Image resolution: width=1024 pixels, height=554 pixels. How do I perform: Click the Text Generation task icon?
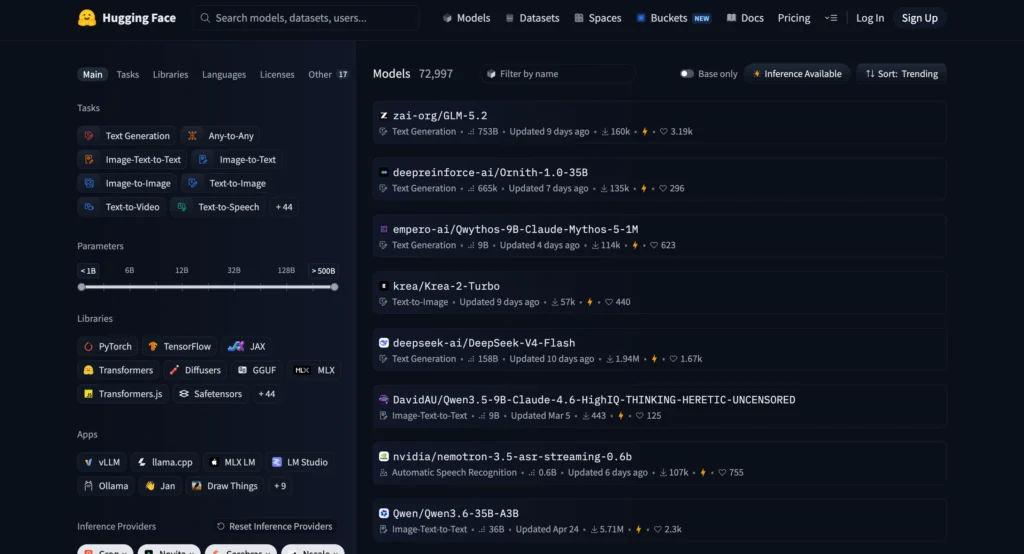click(x=89, y=136)
